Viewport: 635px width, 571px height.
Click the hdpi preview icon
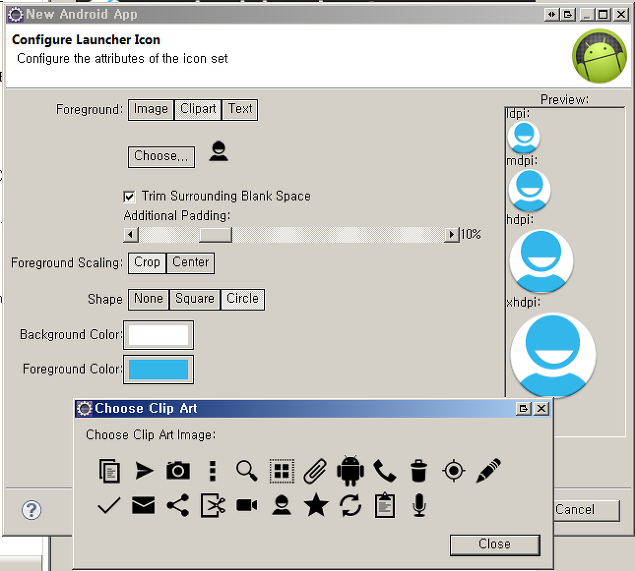click(x=541, y=261)
